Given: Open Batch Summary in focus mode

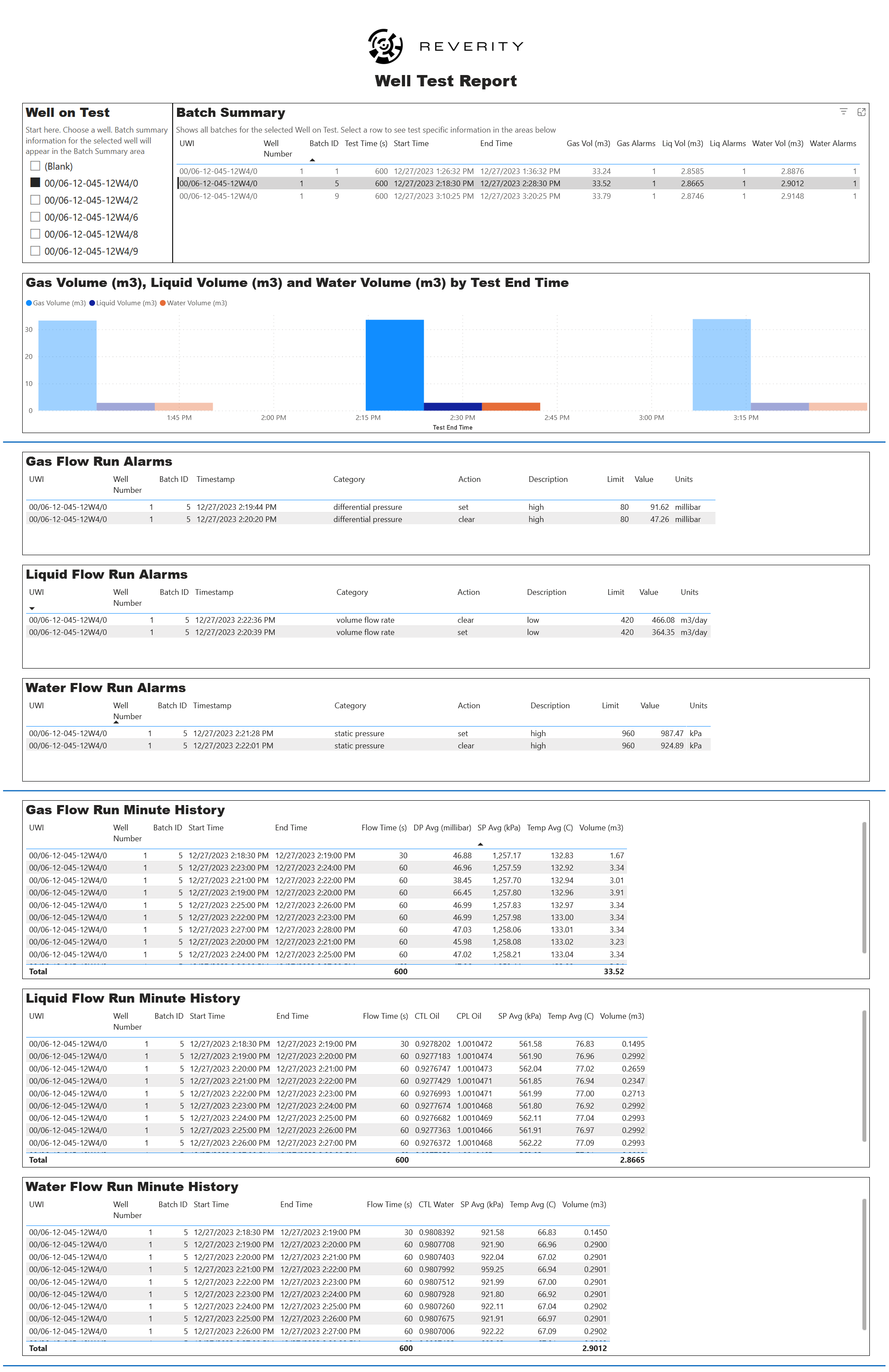Looking at the screenshot, I should 861,112.
